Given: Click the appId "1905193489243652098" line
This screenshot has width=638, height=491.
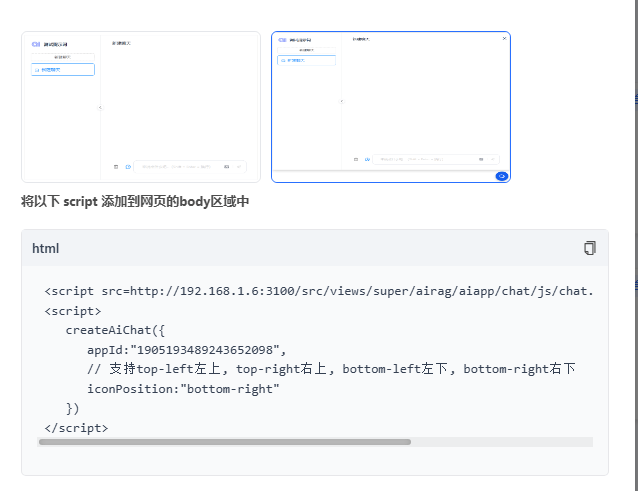Looking at the screenshot, I should coord(187,350).
